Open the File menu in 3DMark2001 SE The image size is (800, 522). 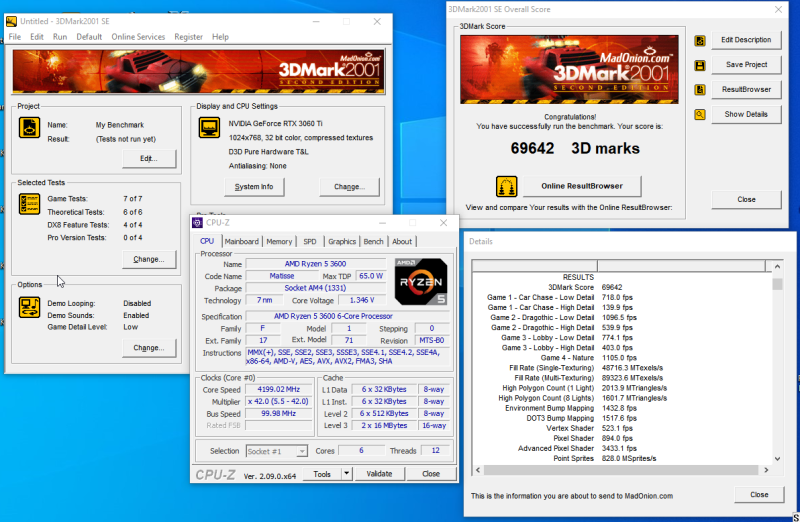tap(15, 37)
